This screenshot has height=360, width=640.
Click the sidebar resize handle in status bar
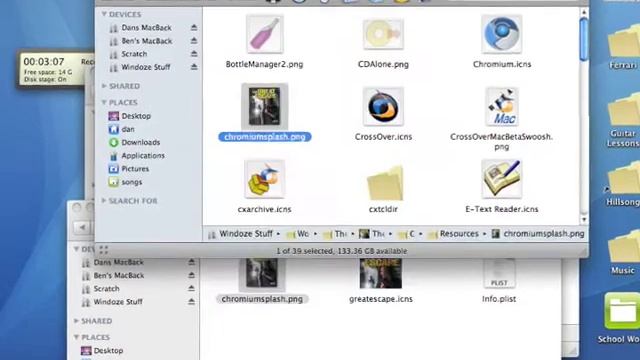[104, 249]
